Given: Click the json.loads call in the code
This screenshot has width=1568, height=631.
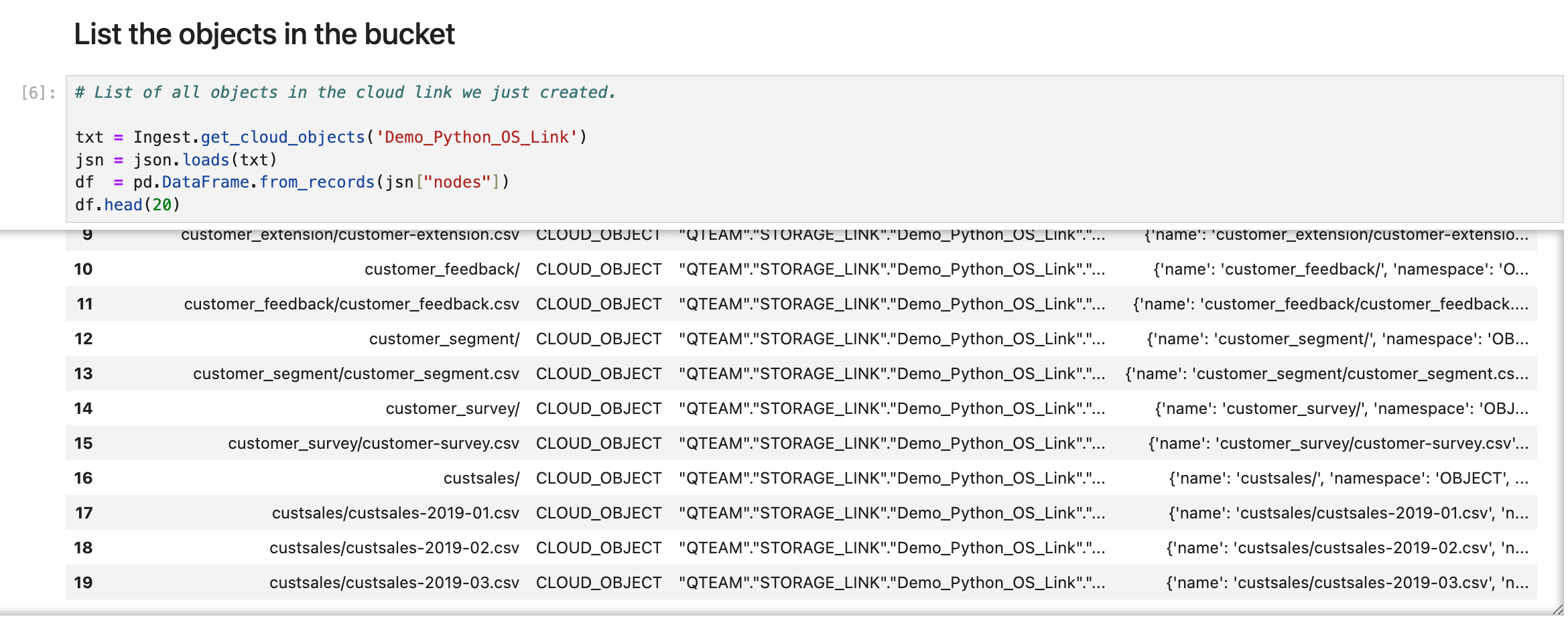Looking at the screenshot, I should pos(194,159).
